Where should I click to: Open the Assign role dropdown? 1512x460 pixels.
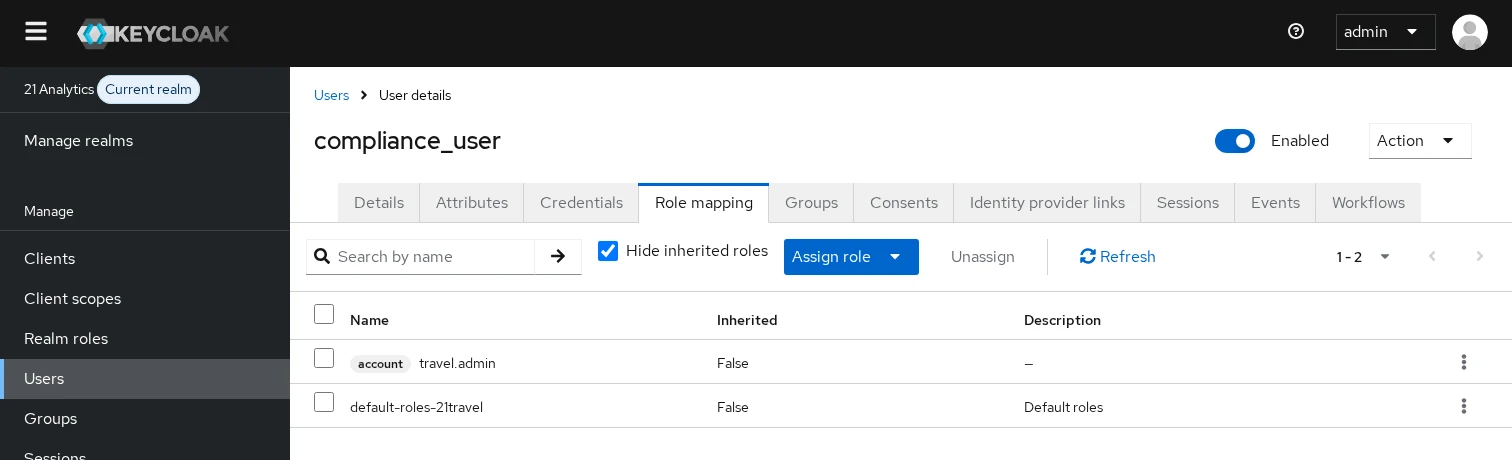[851, 257]
